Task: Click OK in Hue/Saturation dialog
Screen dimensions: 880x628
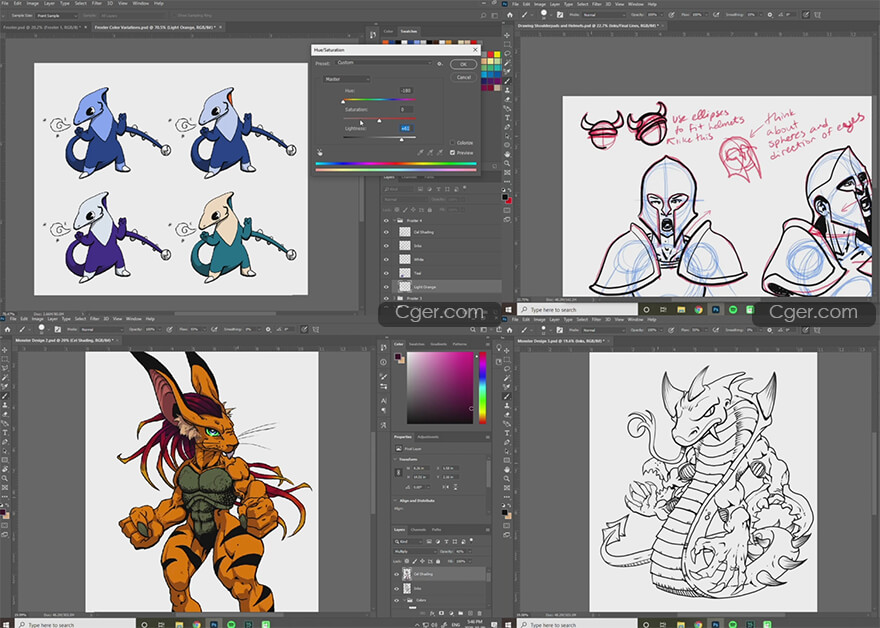Action: (x=464, y=65)
